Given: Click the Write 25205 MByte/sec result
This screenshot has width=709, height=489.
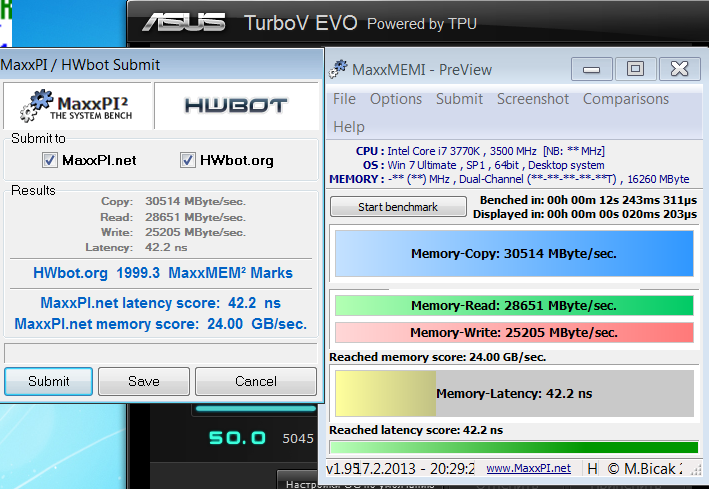Looking at the screenshot, I should click(173, 233).
